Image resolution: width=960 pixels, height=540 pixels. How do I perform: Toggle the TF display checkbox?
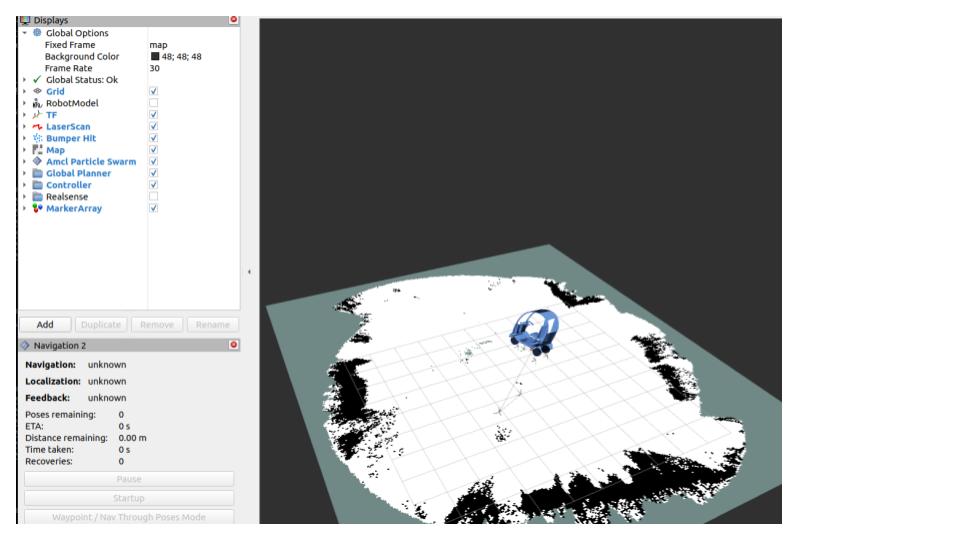(154, 114)
